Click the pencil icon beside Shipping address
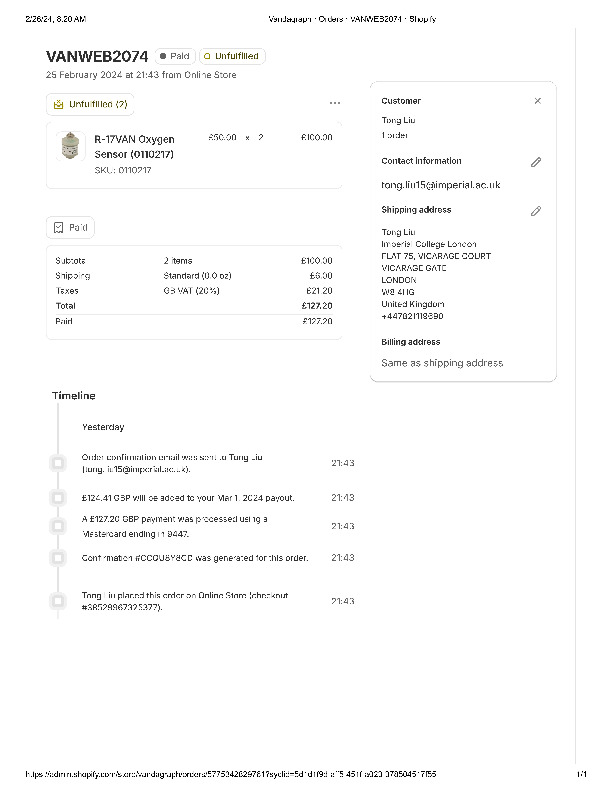This screenshot has height=792, width=612. [536, 211]
